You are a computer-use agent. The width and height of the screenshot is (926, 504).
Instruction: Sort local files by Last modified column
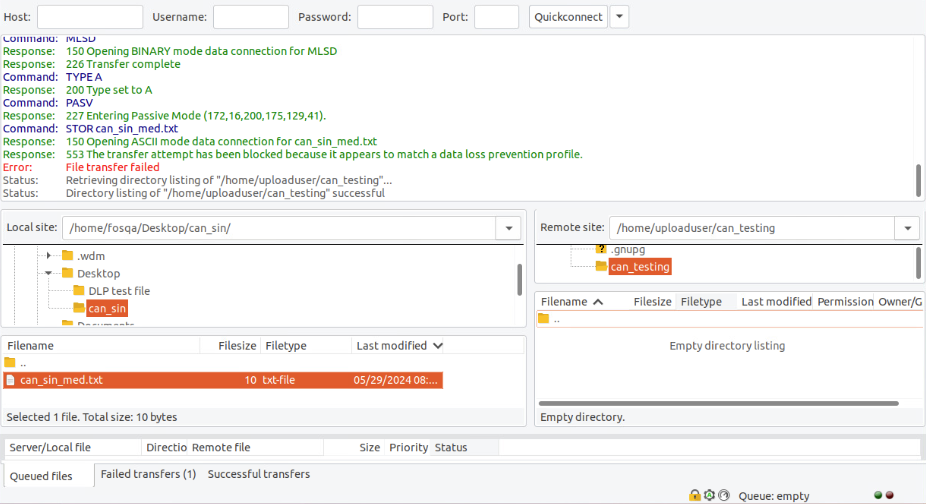[394, 346]
